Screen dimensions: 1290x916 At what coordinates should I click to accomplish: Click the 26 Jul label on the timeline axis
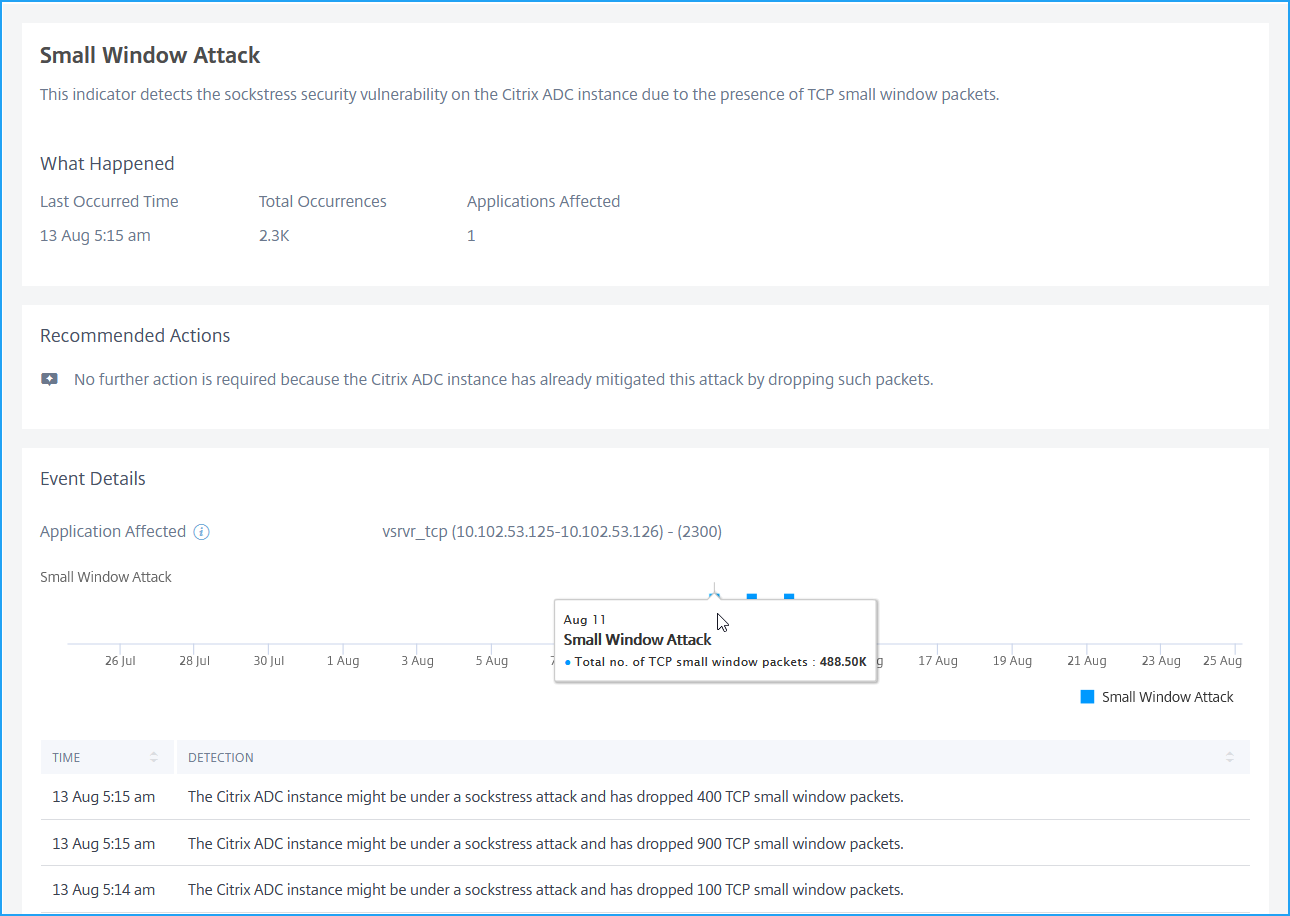pos(120,661)
